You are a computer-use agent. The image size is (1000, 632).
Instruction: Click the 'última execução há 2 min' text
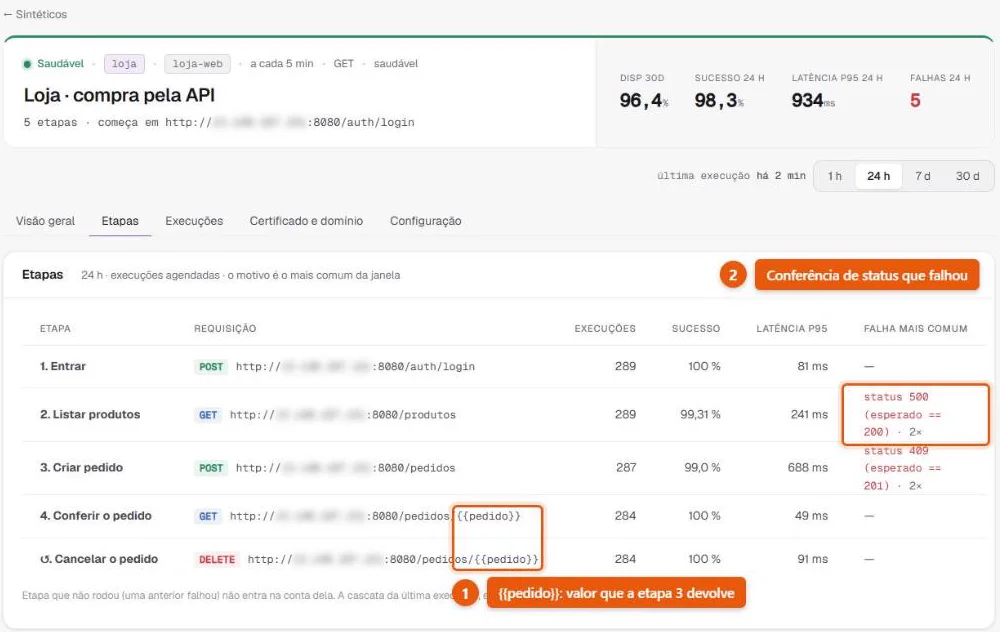point(731,175)
